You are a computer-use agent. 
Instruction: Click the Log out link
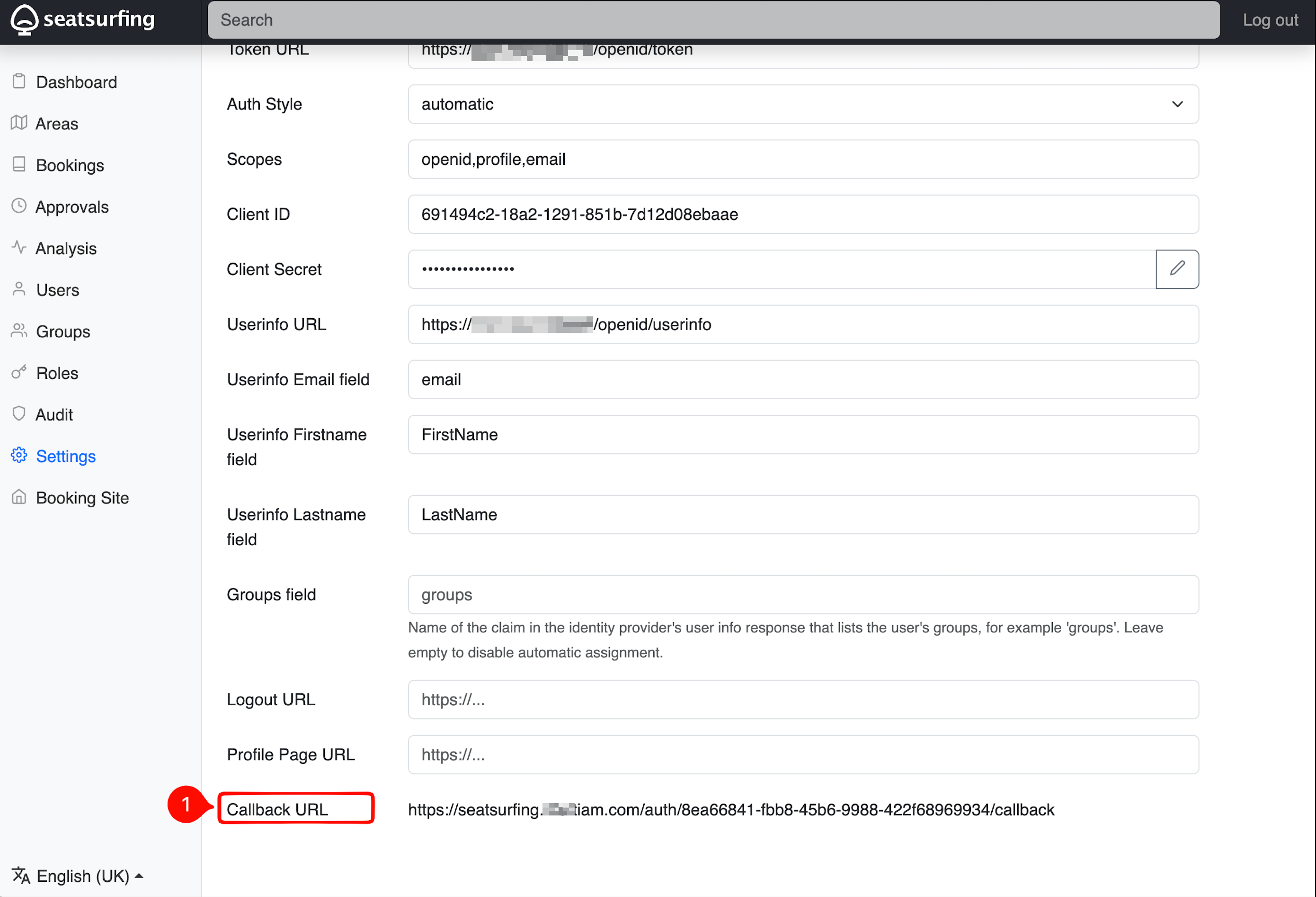(x=1270, y=20)
